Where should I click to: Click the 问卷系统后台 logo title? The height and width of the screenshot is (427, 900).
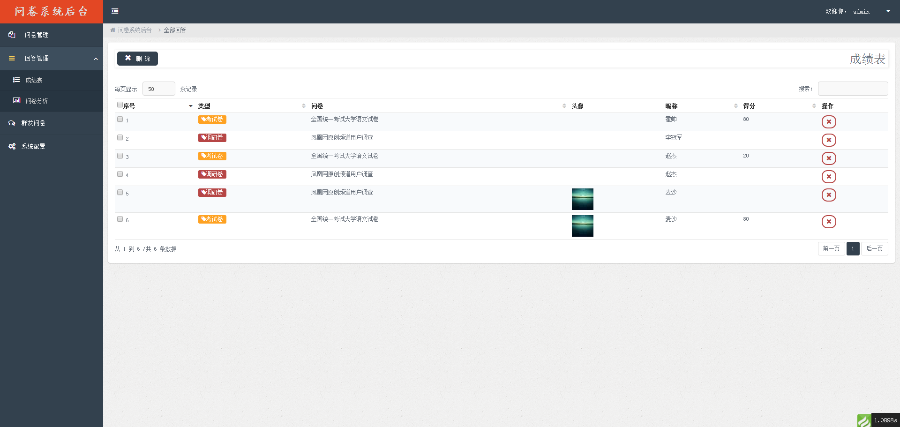[52, 11]
